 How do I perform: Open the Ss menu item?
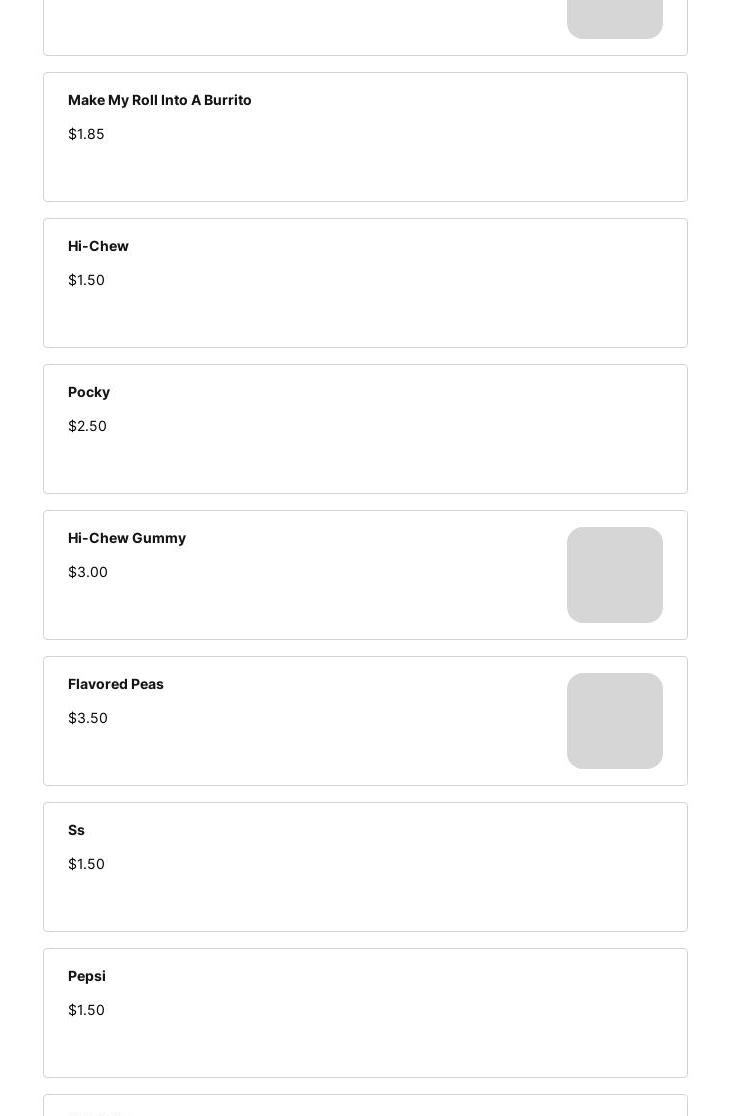click(76, 830)
